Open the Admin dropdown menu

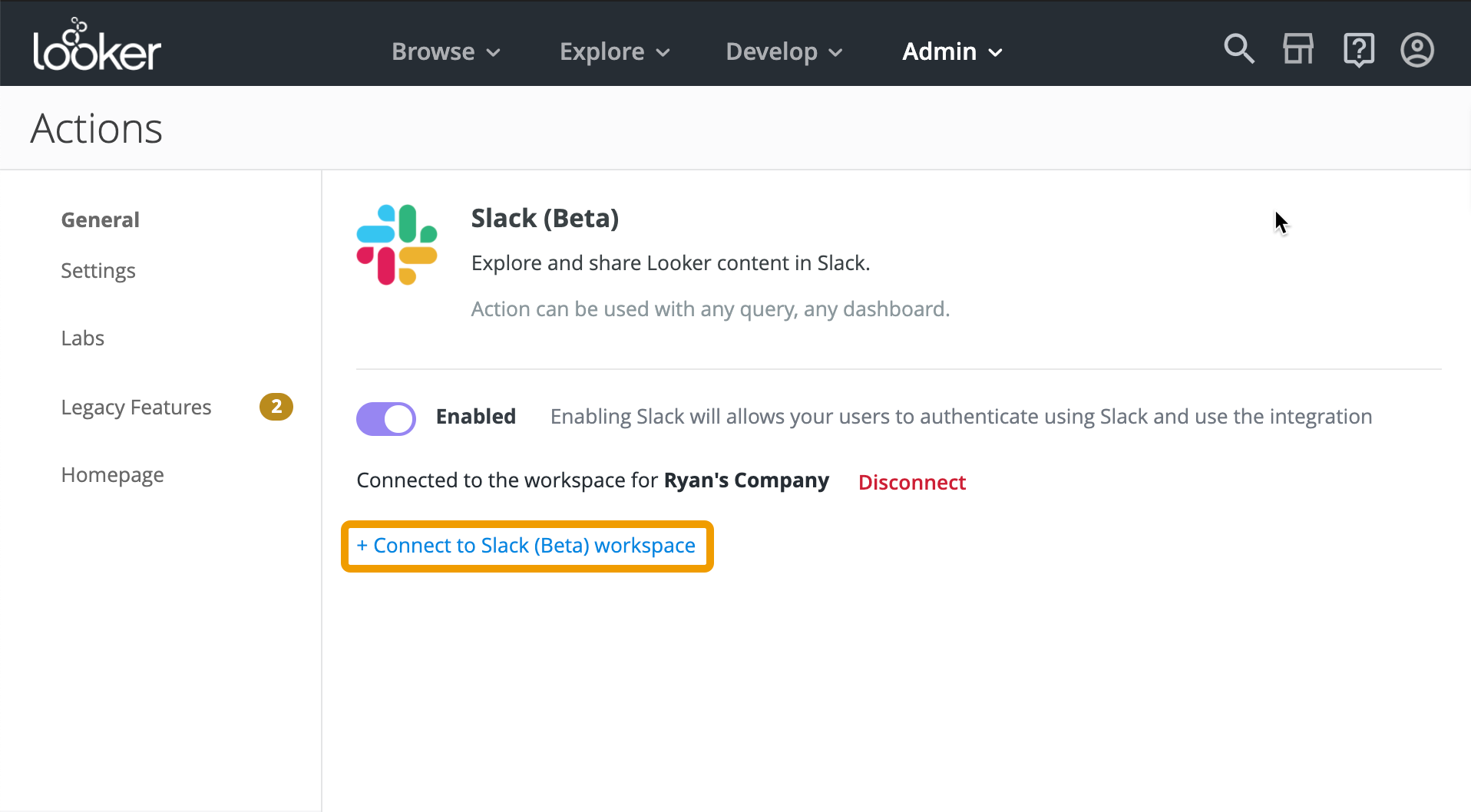pos(952,51)
